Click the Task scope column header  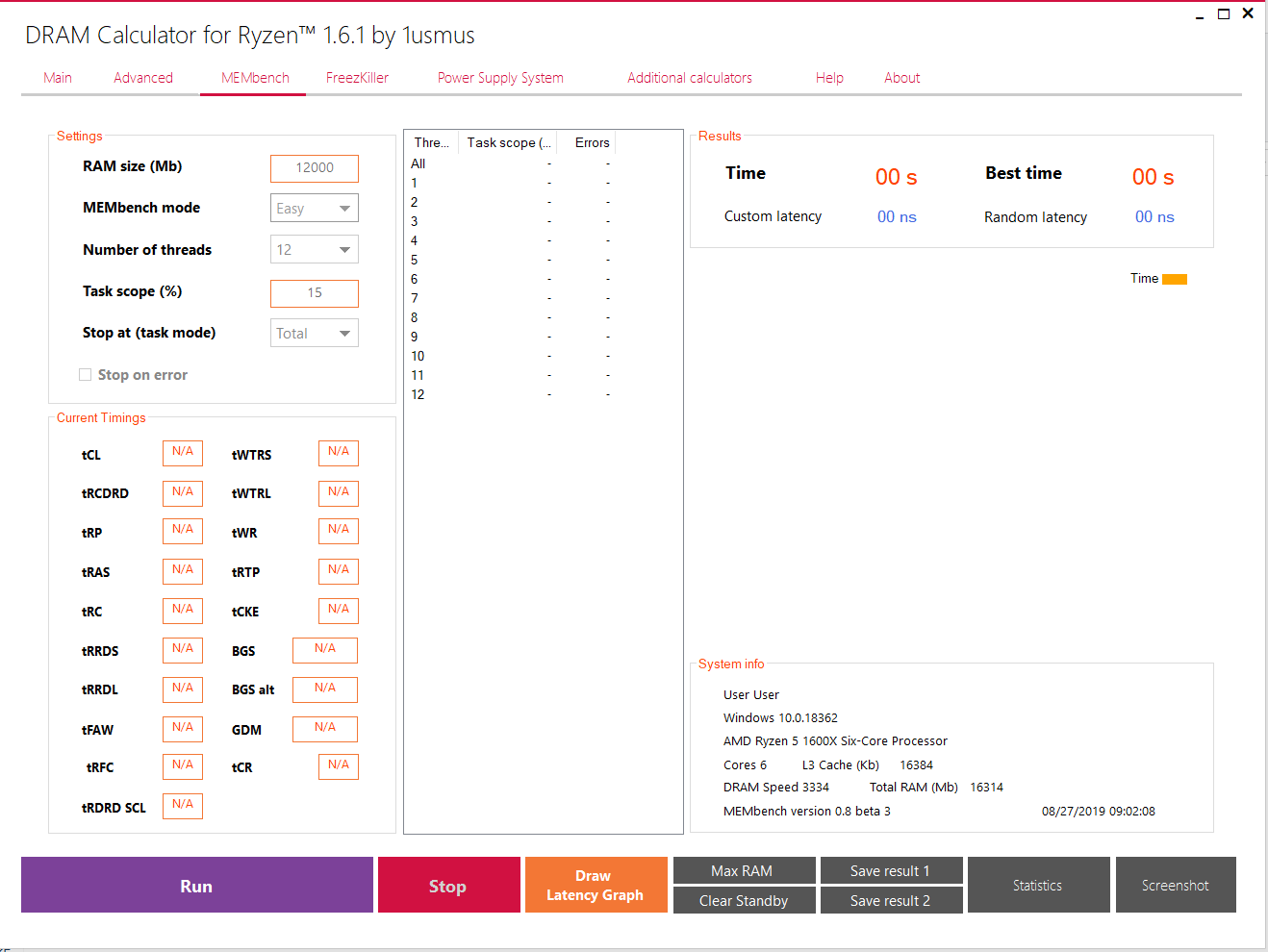[x=509, y=142]
